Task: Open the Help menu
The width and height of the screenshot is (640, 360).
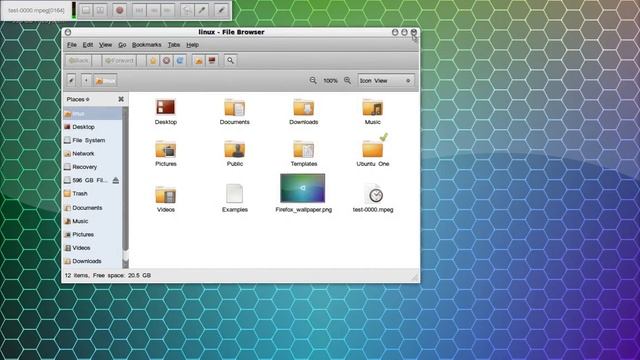Action: click(x=193, y=45)
